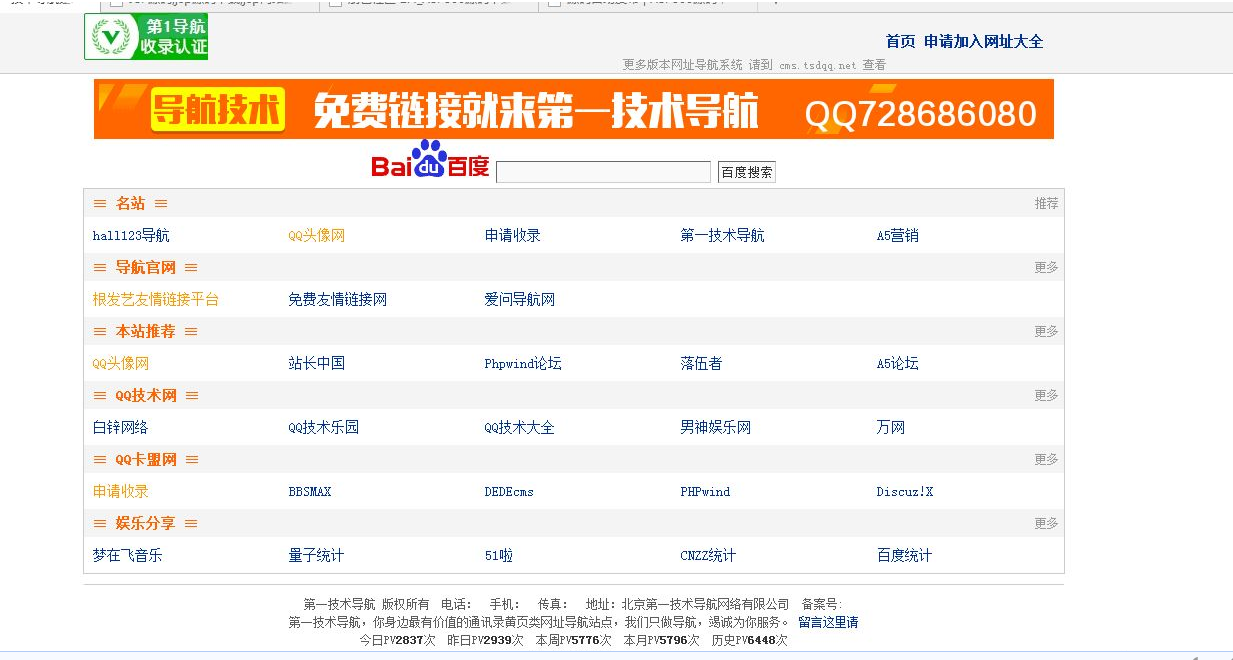The width and height of the screenshot is (1233, 660).
Task: Check the middle checkbox at page top
Action: [334, 4]
